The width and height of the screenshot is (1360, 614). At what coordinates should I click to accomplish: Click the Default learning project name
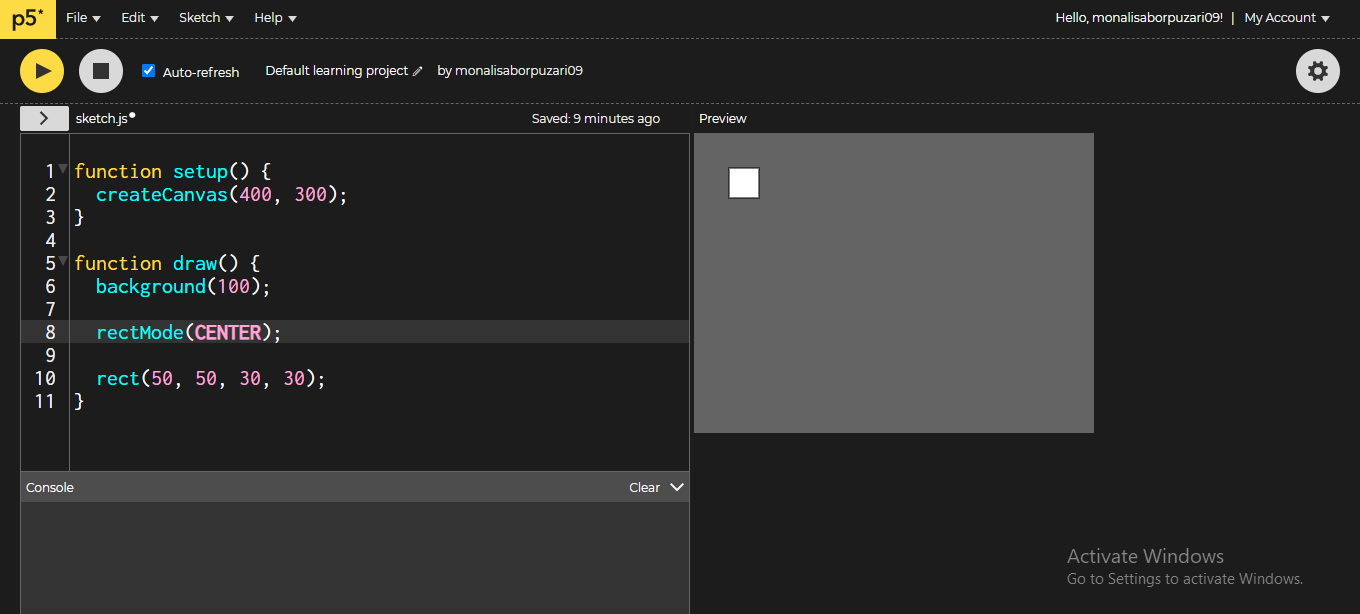click(x=337, y=71)
